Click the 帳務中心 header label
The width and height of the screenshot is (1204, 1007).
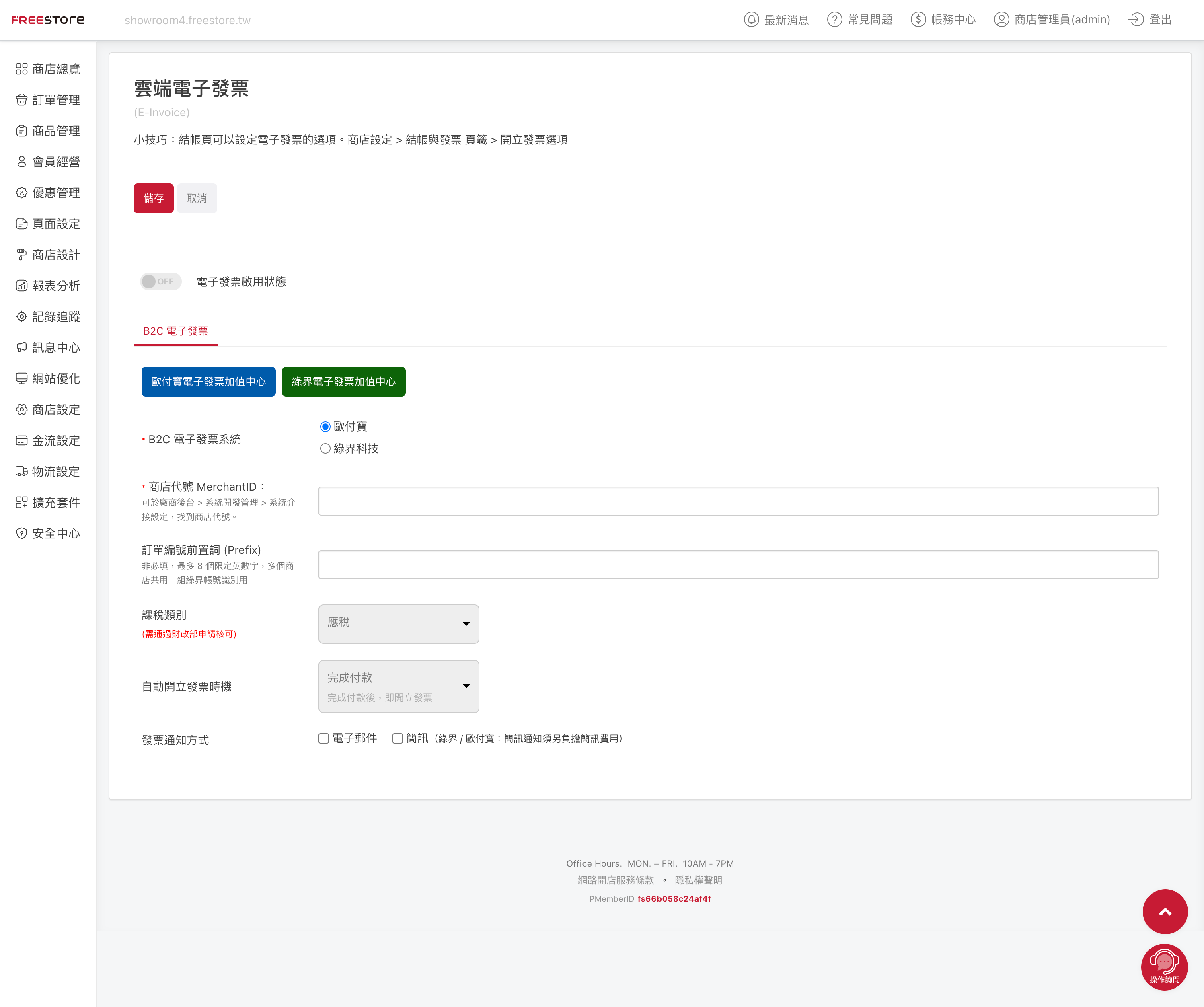(953, 19)
